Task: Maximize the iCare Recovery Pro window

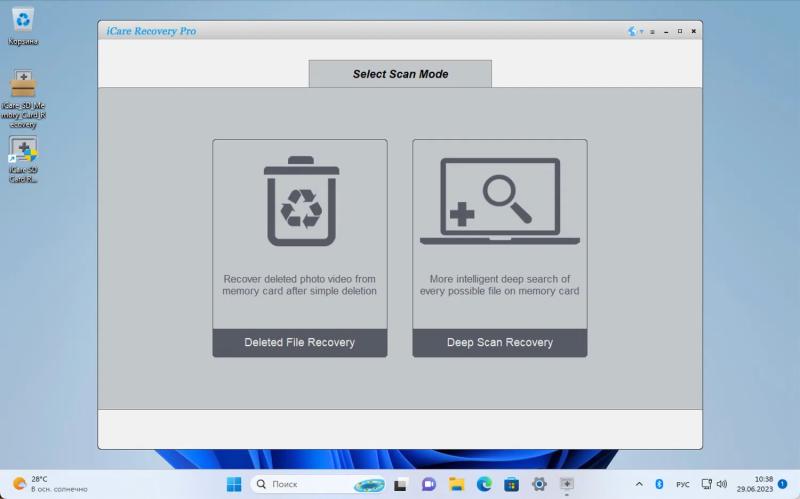Action: [680, 31]
